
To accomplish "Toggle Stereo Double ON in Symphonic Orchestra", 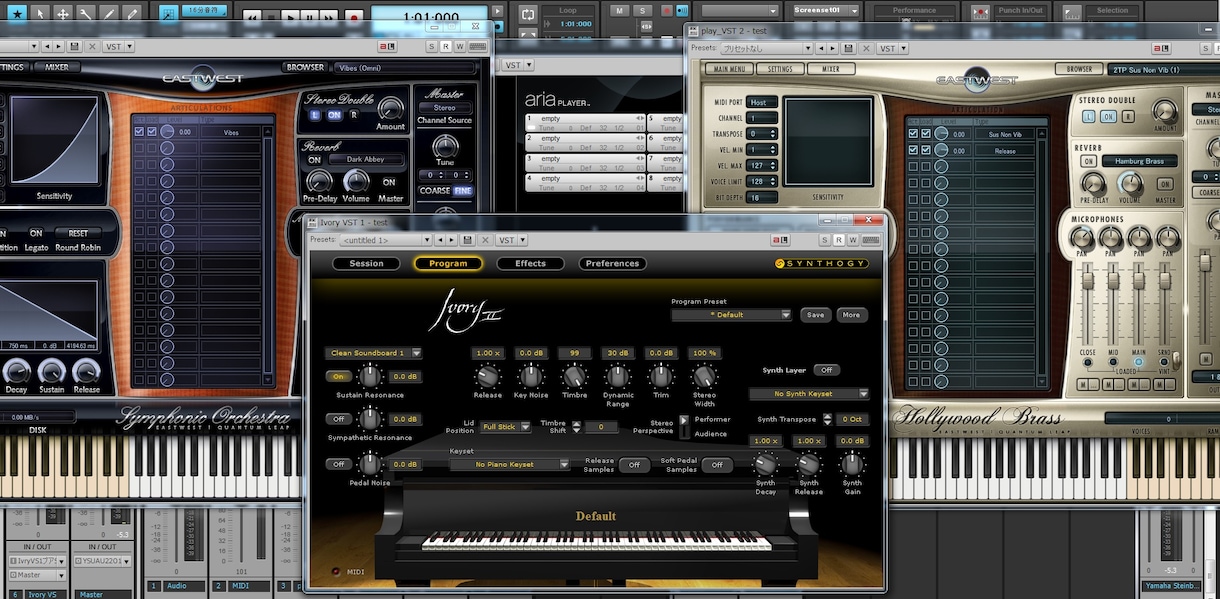I will pos(335,115).
